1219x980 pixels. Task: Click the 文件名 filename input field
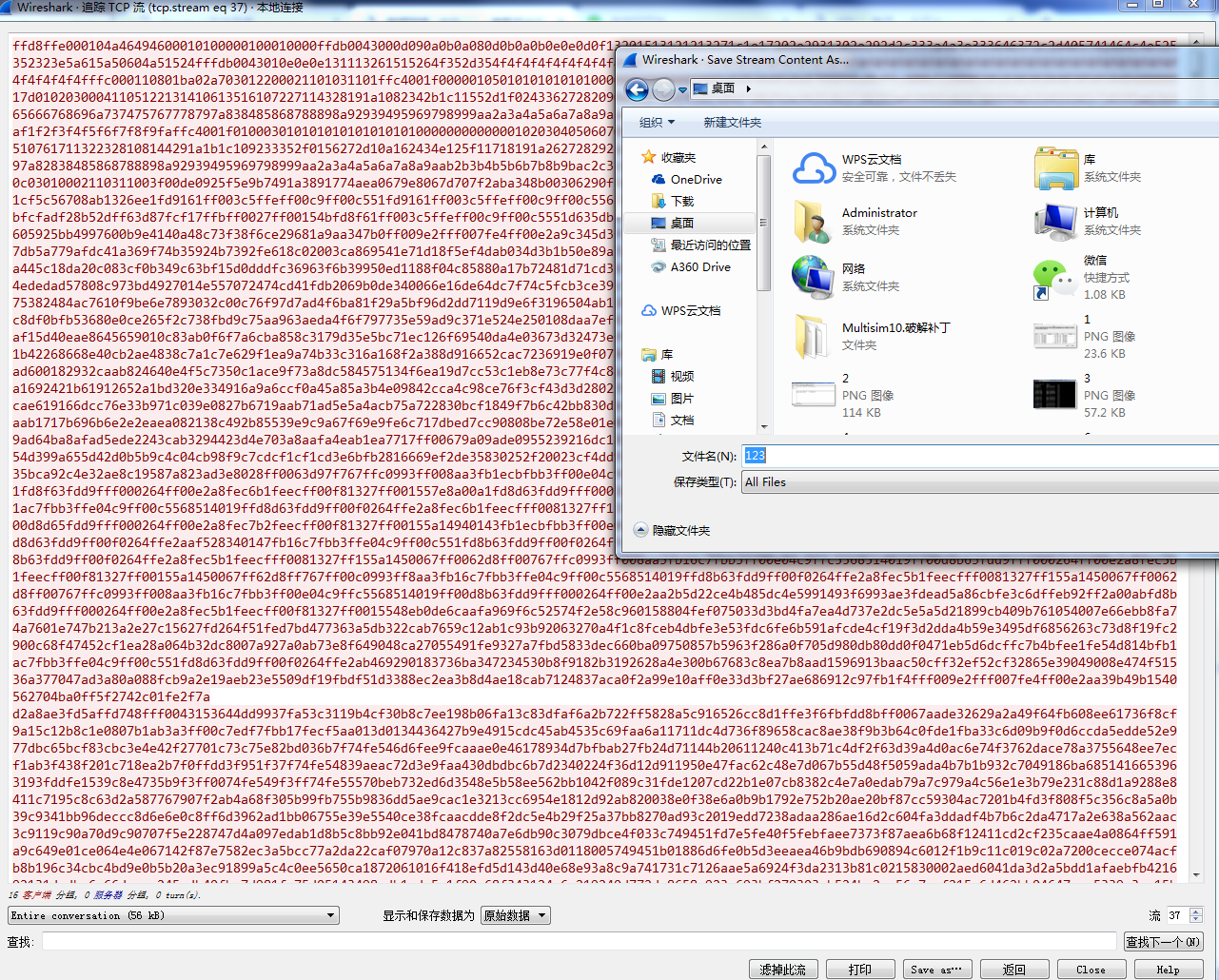click(980, 456)
